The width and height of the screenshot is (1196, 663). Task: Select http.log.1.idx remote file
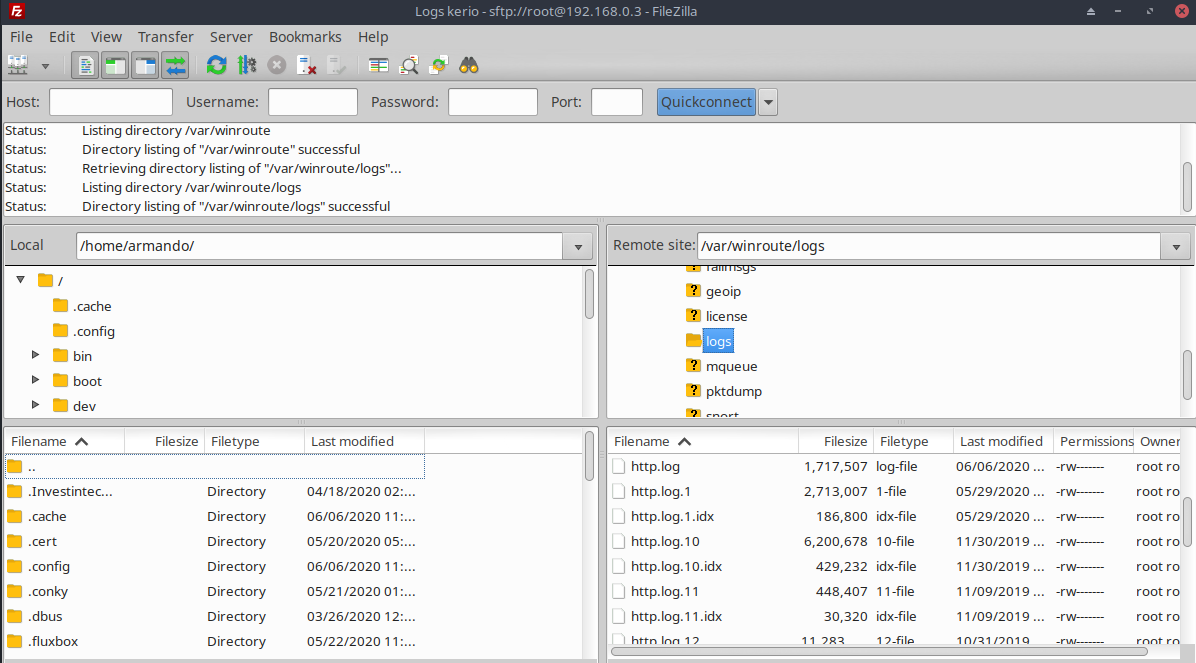click(x=895, y=517)
